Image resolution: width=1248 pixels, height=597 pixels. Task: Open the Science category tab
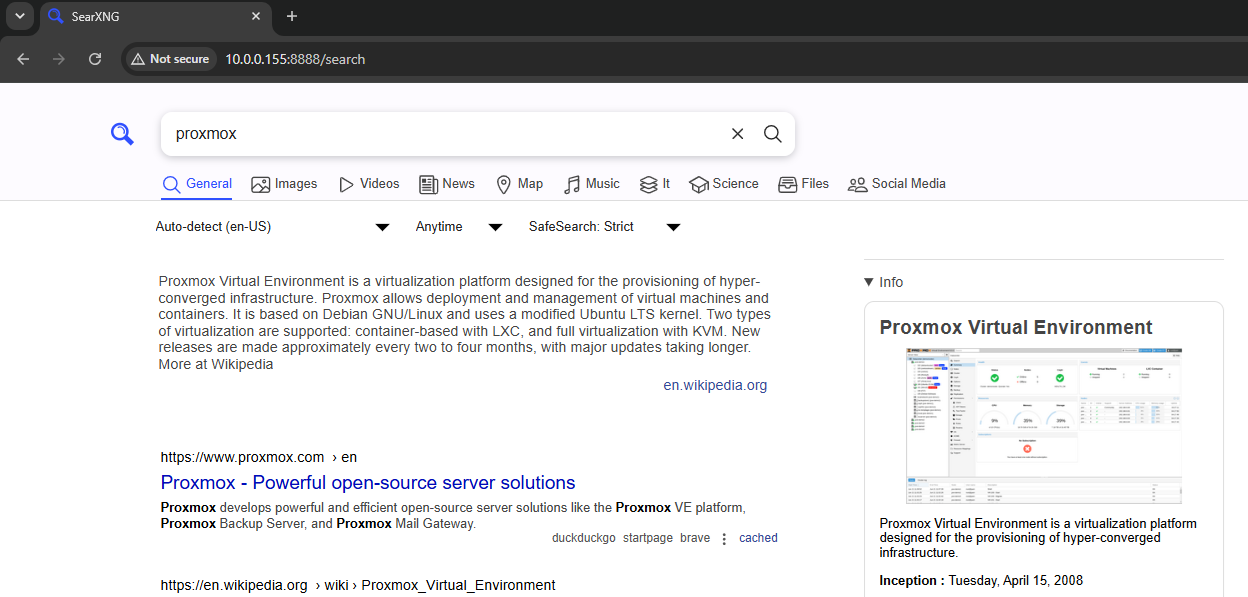pos(724,184)
